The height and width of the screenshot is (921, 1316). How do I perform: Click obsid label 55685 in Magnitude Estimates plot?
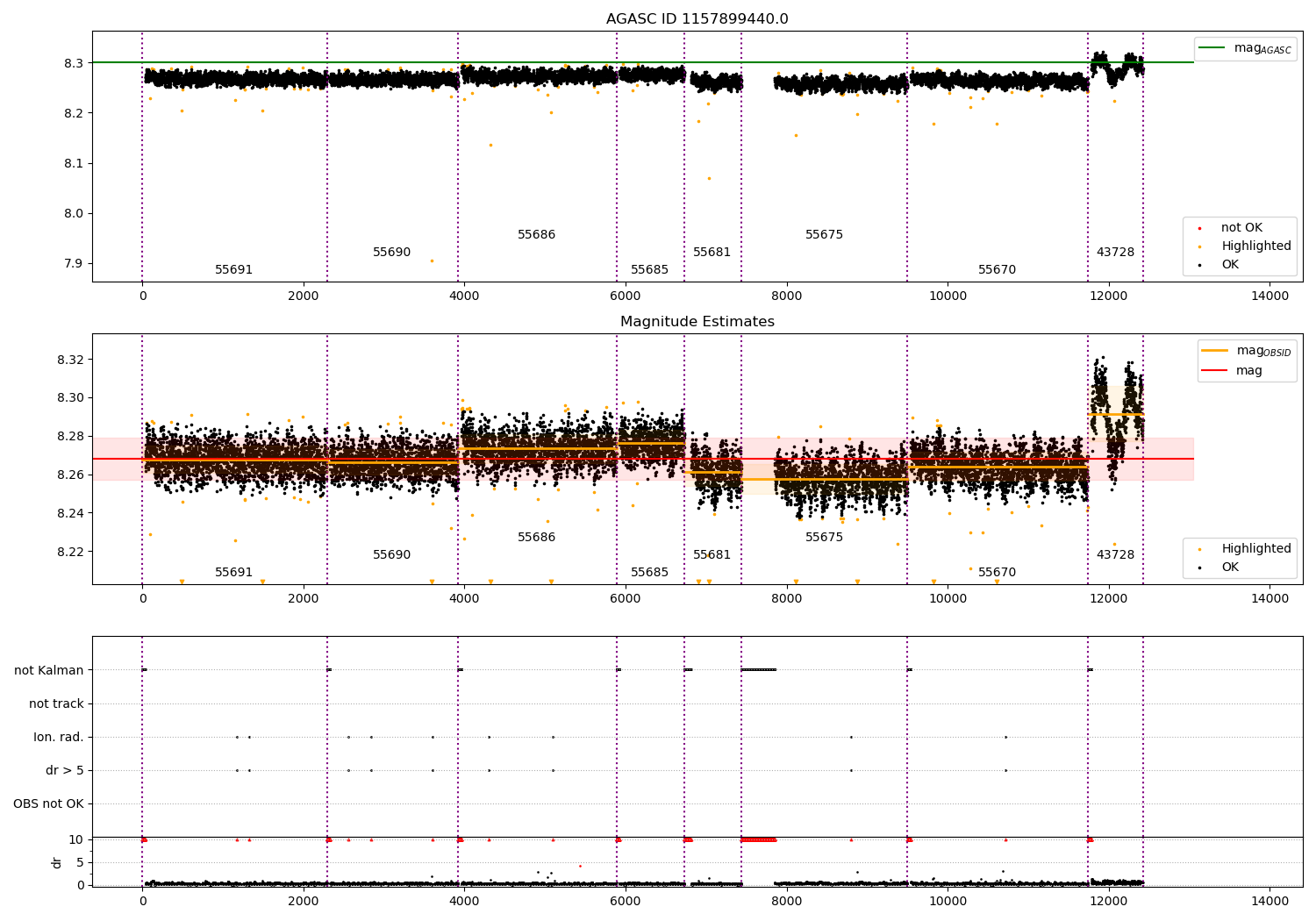point(649,573)
